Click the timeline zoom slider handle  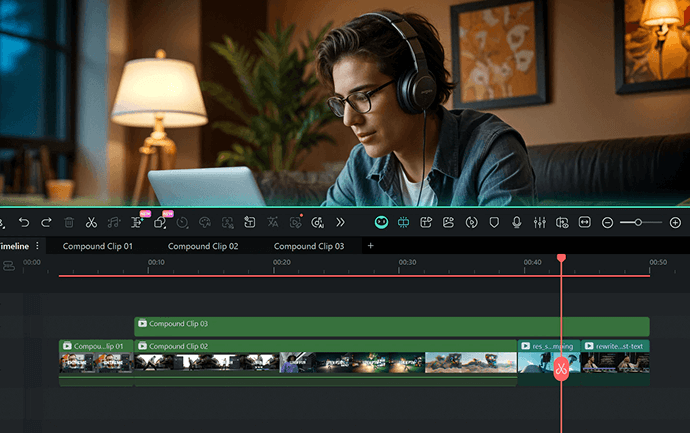tap(638, 223)
